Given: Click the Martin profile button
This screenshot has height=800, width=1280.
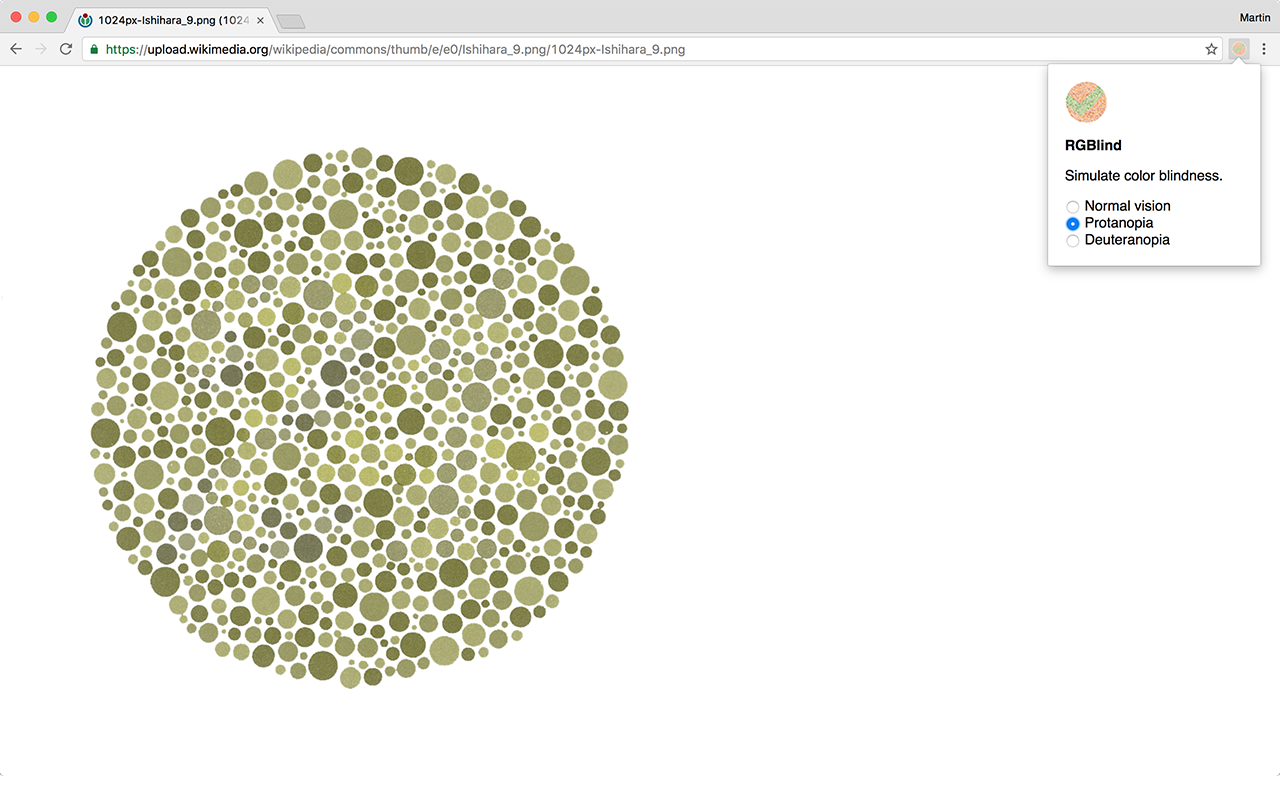Looking at the screenshot, I should coord(1254,18).
